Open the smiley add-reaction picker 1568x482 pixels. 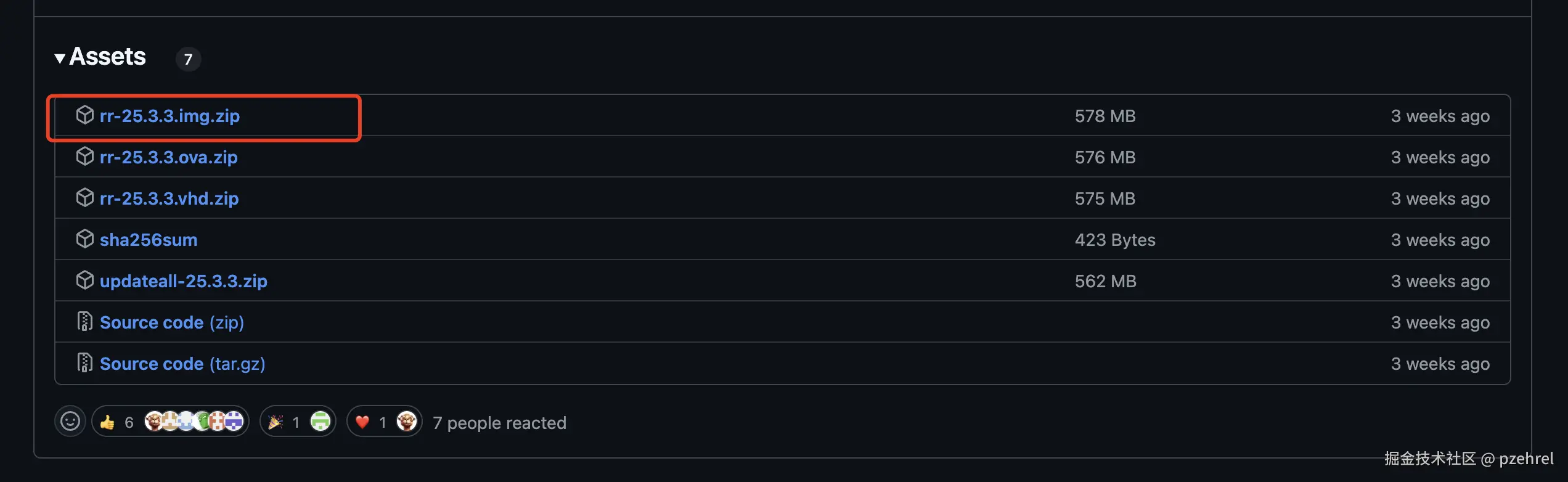click(x=70, y=422)
